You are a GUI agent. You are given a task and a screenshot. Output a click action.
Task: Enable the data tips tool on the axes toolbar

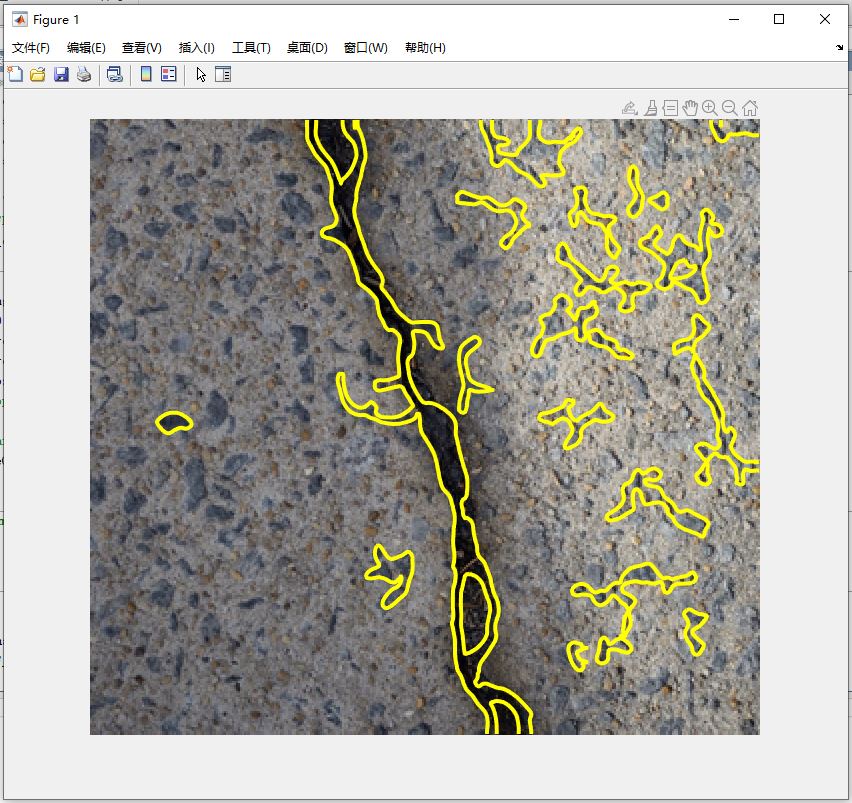click(x=671, y=108)
